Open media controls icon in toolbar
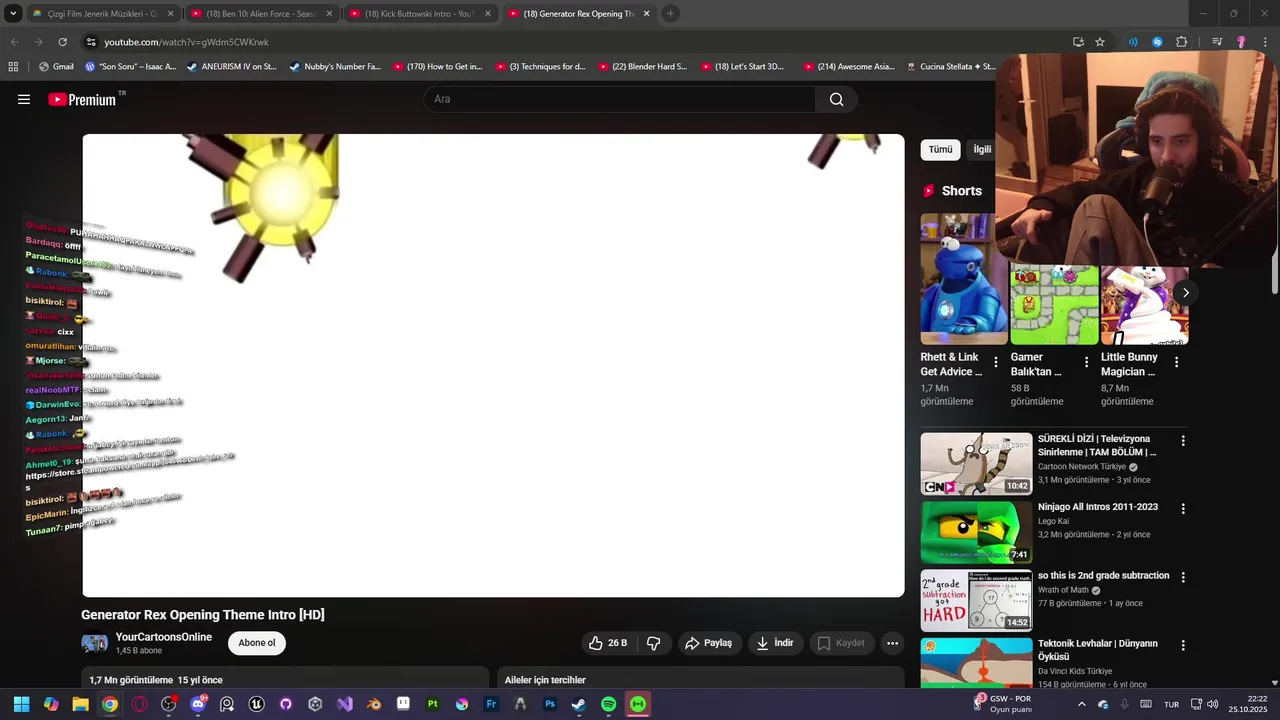Image resolution: width=1280 pixels, height=720 pixels. click(x=1217, y=42)
